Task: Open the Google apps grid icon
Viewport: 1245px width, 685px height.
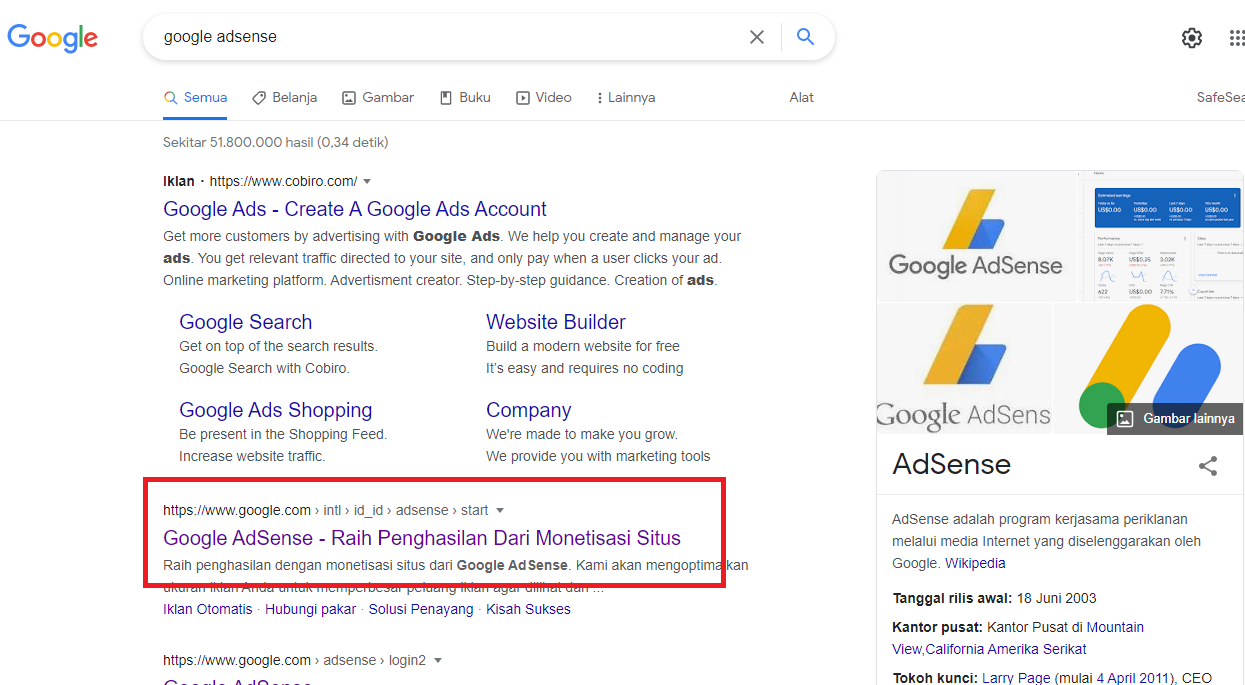Action: coord(1237,38)
